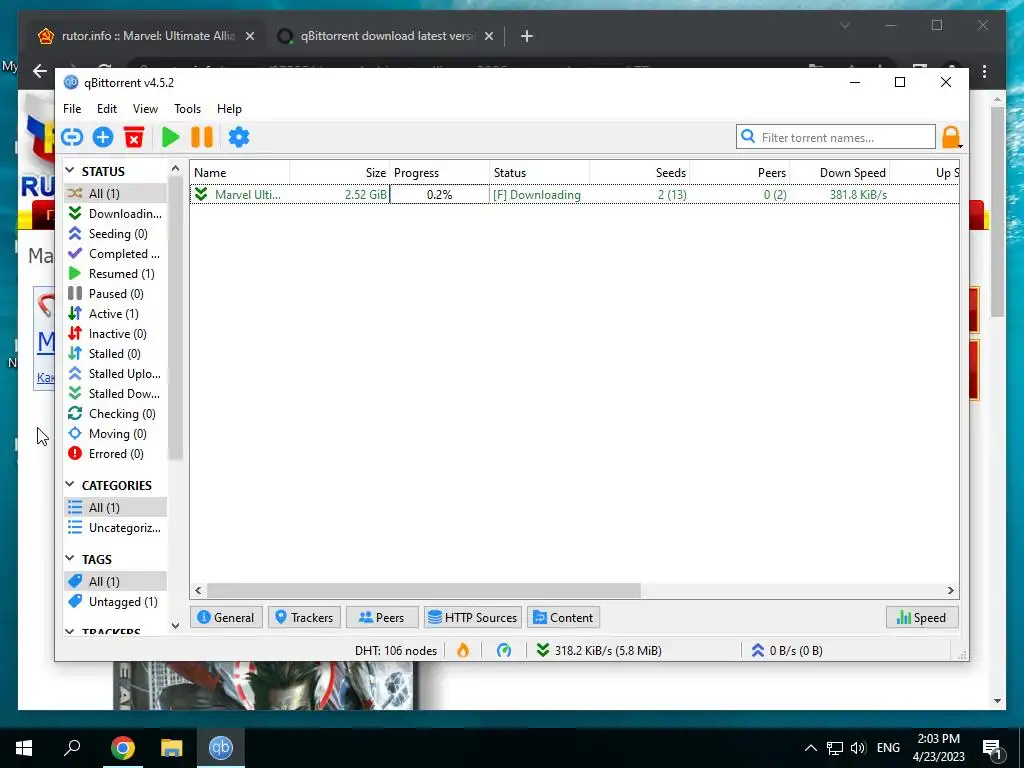
Task: Select the Downloading status filter
Action: pos(115,214)
